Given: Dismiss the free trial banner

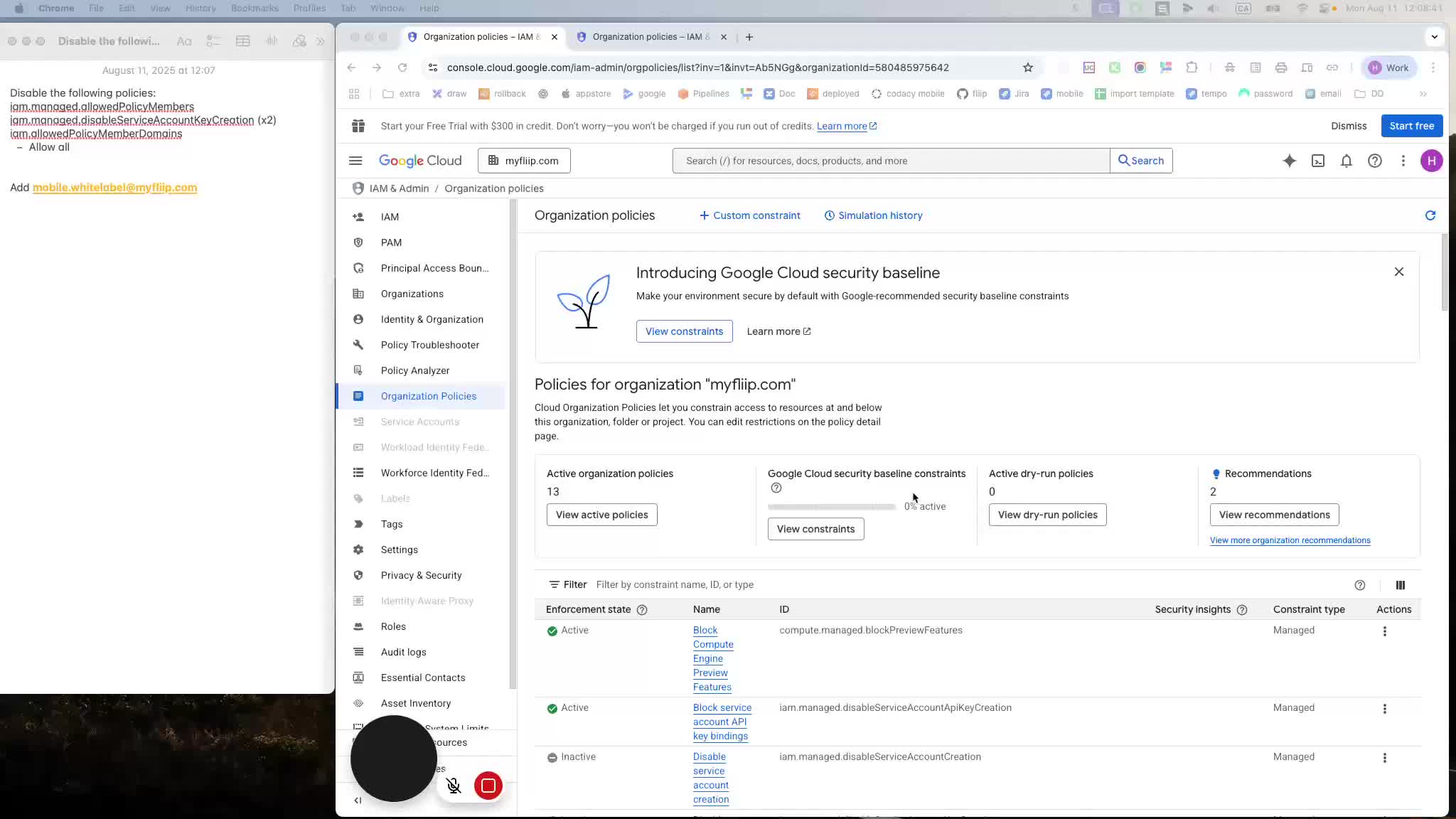Looking at the screenshot, I should click(1349, 126).
